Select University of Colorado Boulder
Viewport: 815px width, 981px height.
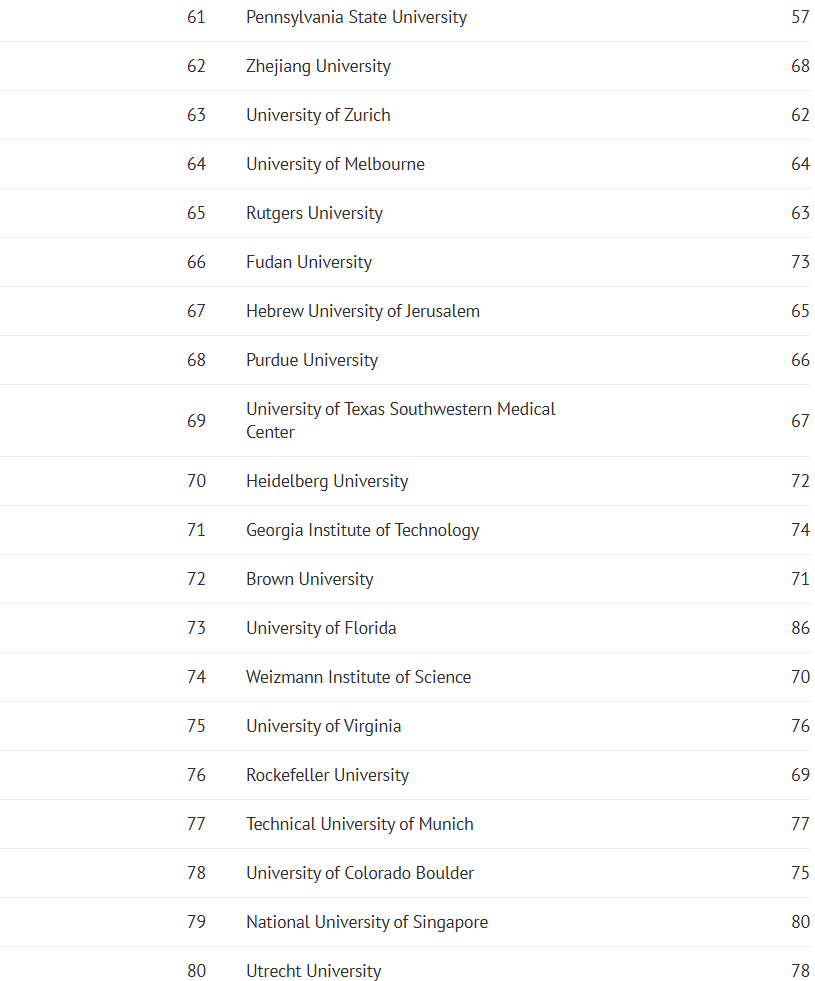(x=360, y=873)
